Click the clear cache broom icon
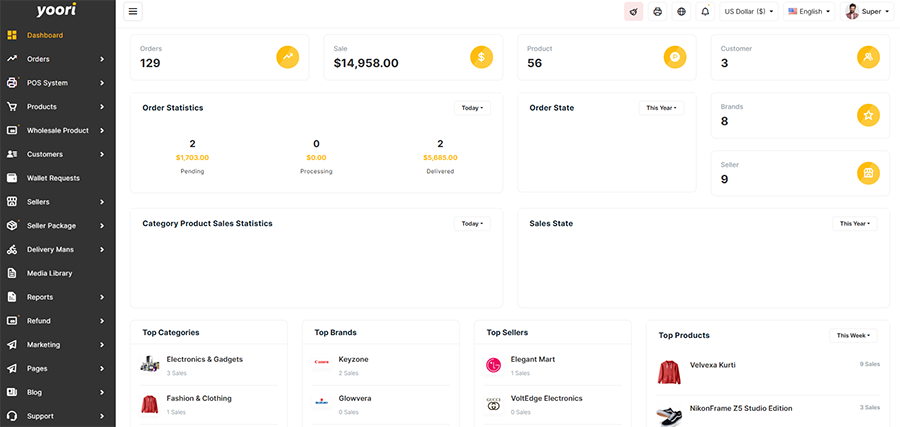Image resolution: width=900 pixels, height=427 pixels. [x=633, y=12]
